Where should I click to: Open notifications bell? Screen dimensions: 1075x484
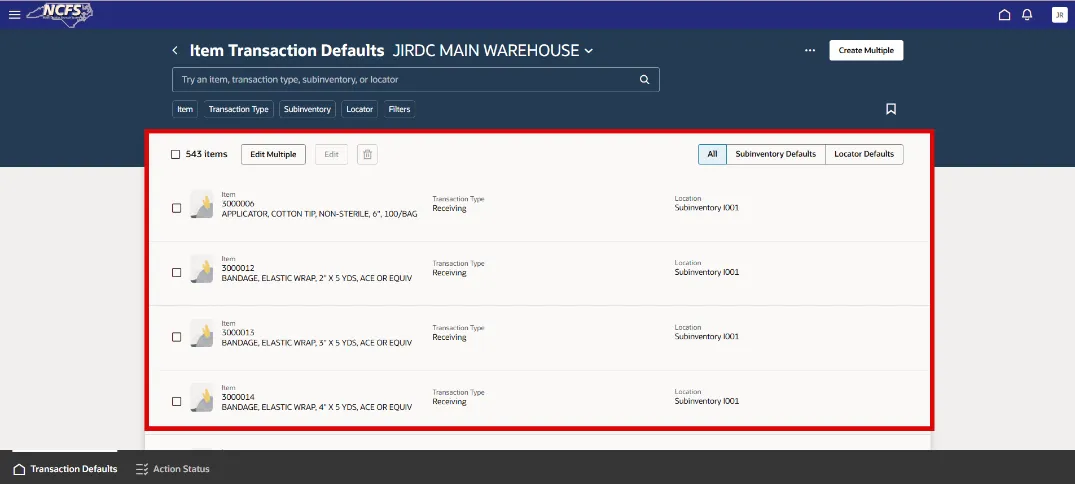click(1027, 15)
